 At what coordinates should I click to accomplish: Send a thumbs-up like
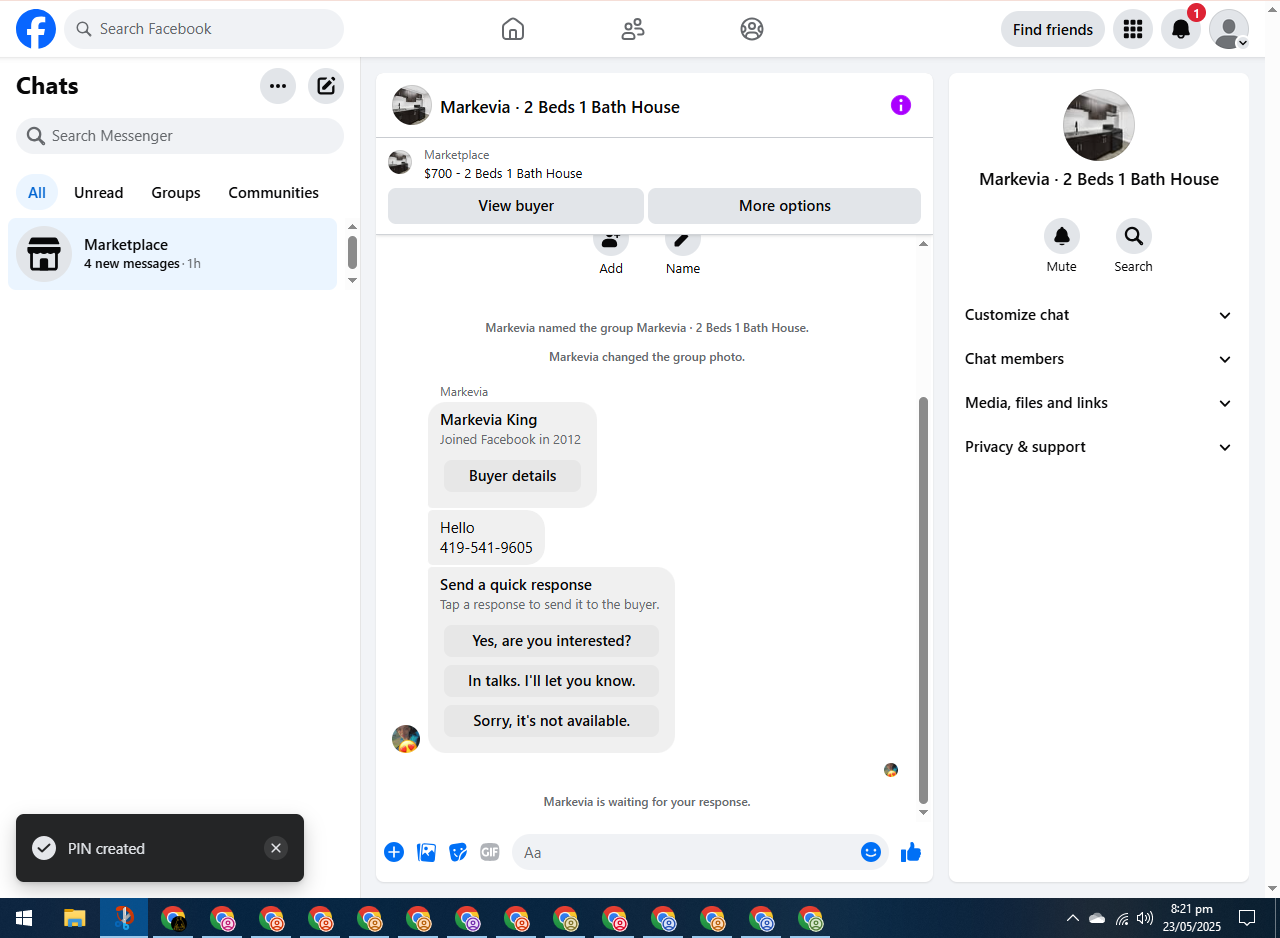click(x=911, y=852)
